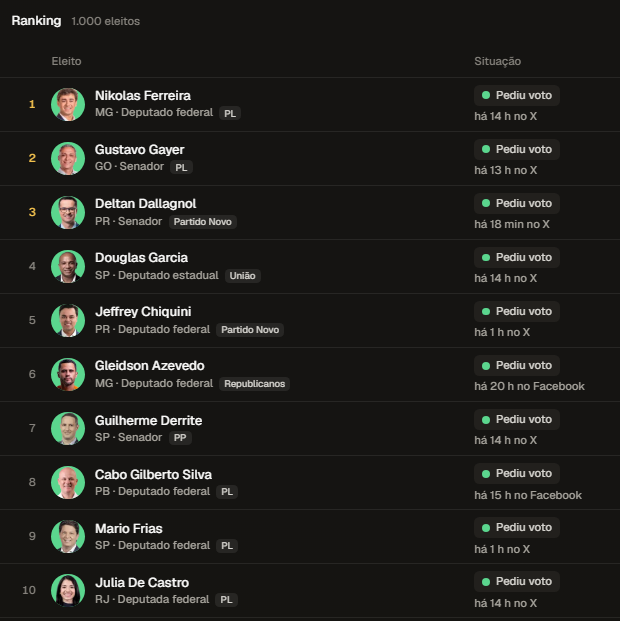Click 'RJ · Deputada federal' subtitle

coord(152,599)
